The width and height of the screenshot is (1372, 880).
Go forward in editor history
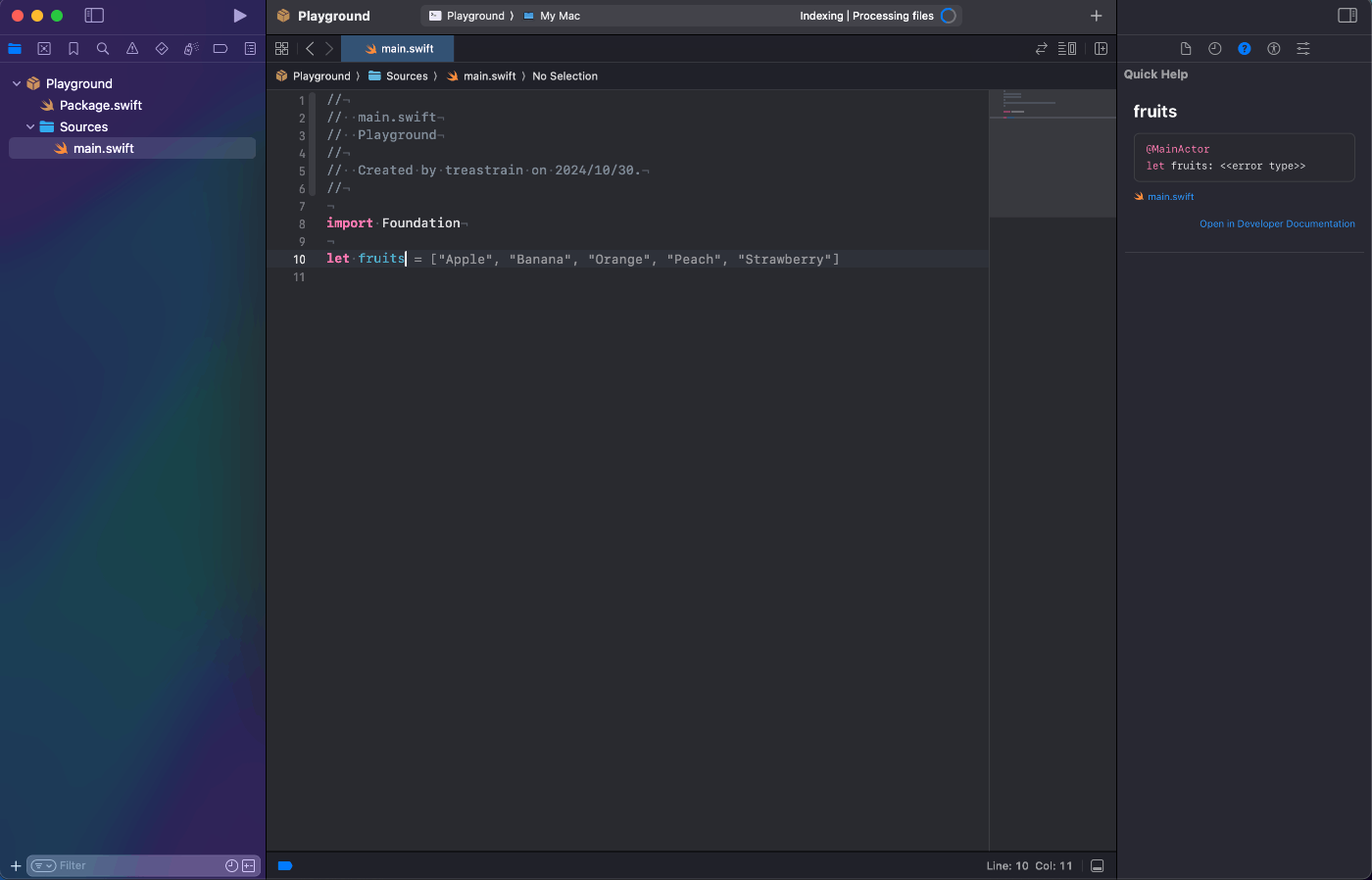point(329,48)
